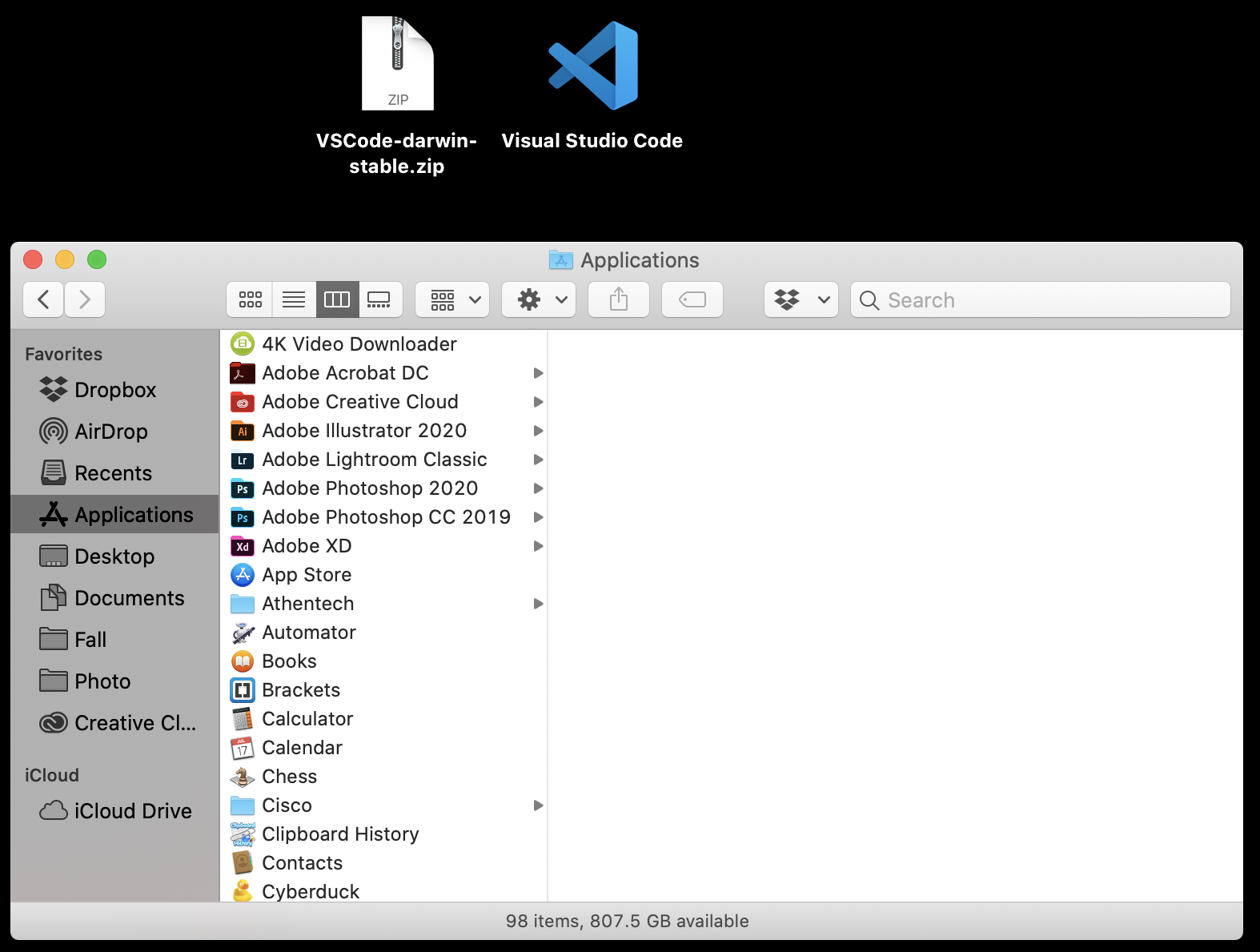
Task: Click the Edit Tags toolbar button
Action: point(692,299)
